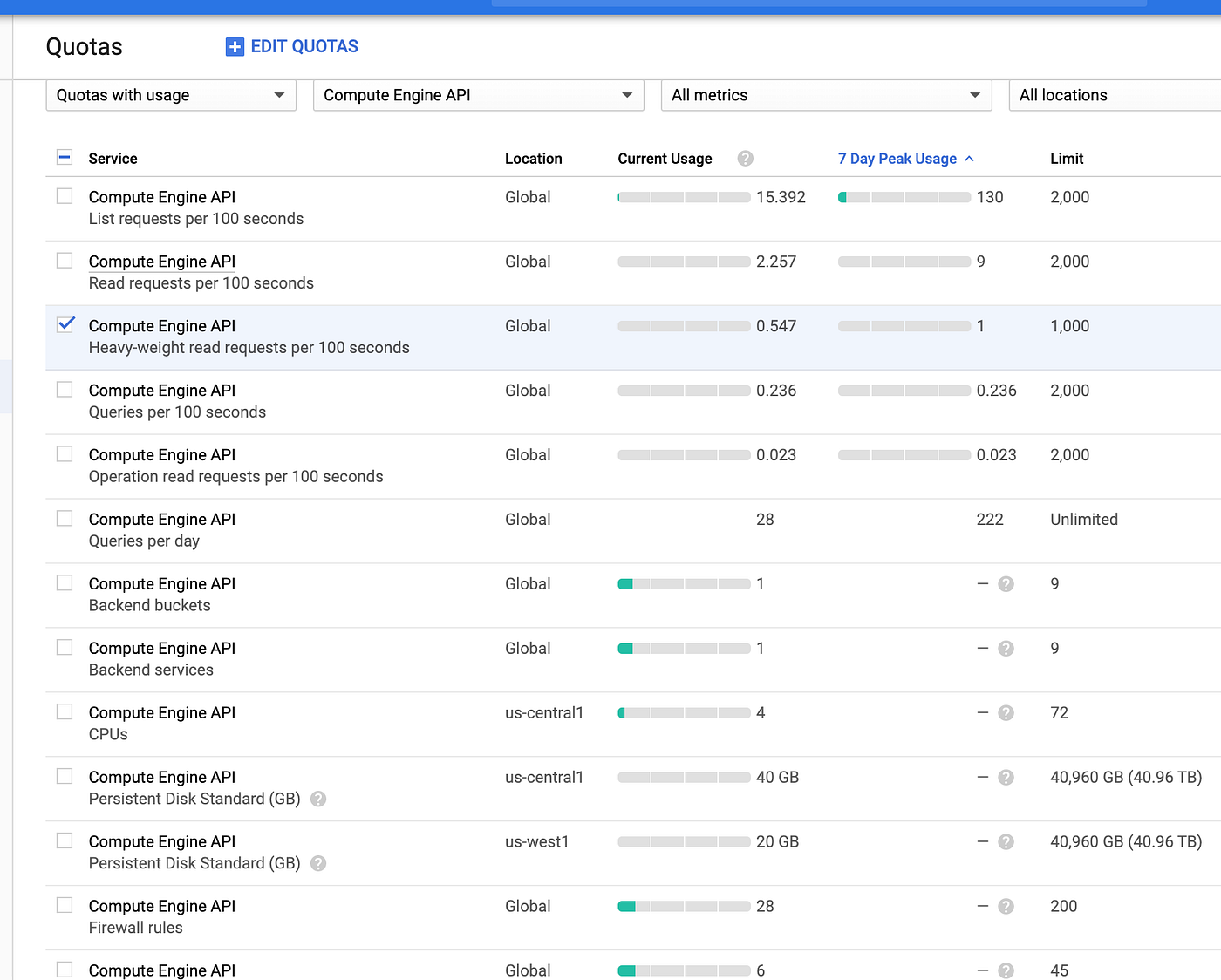
Task: Click sort arrow on 7 Day Peak Usage
Action: [x=969, y=159]
